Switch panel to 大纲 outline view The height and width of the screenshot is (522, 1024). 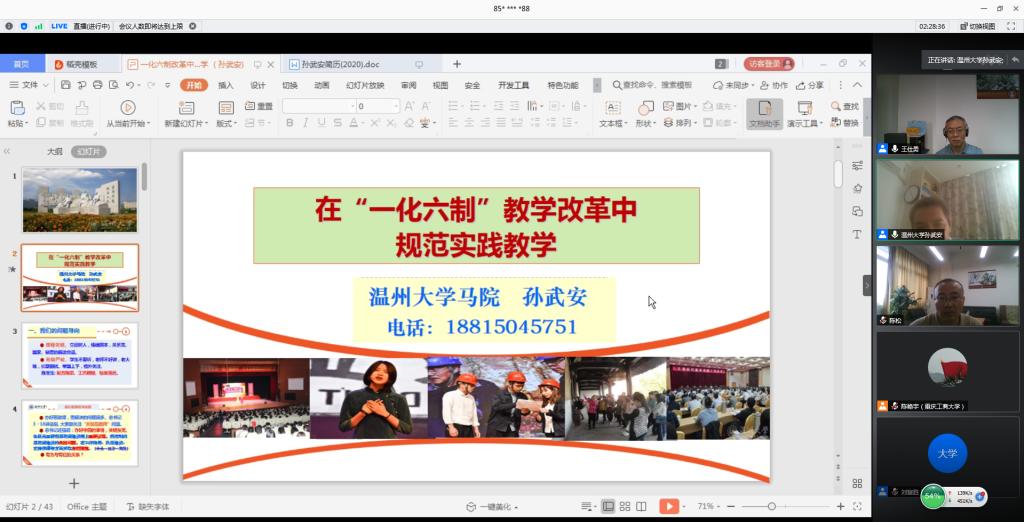point(54,152)
